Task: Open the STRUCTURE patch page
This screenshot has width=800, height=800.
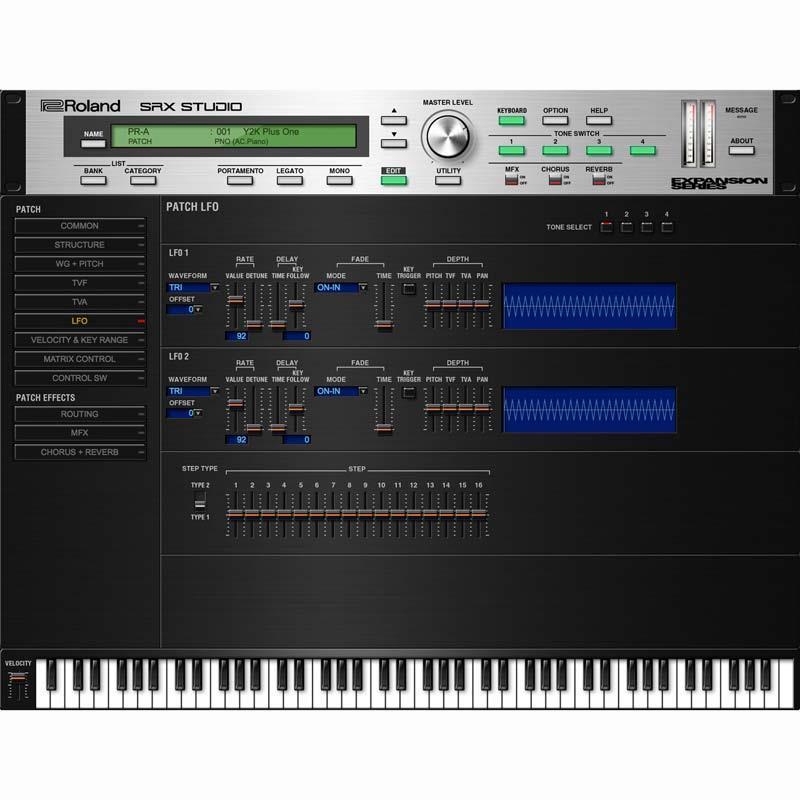Action: click(80, 245)
